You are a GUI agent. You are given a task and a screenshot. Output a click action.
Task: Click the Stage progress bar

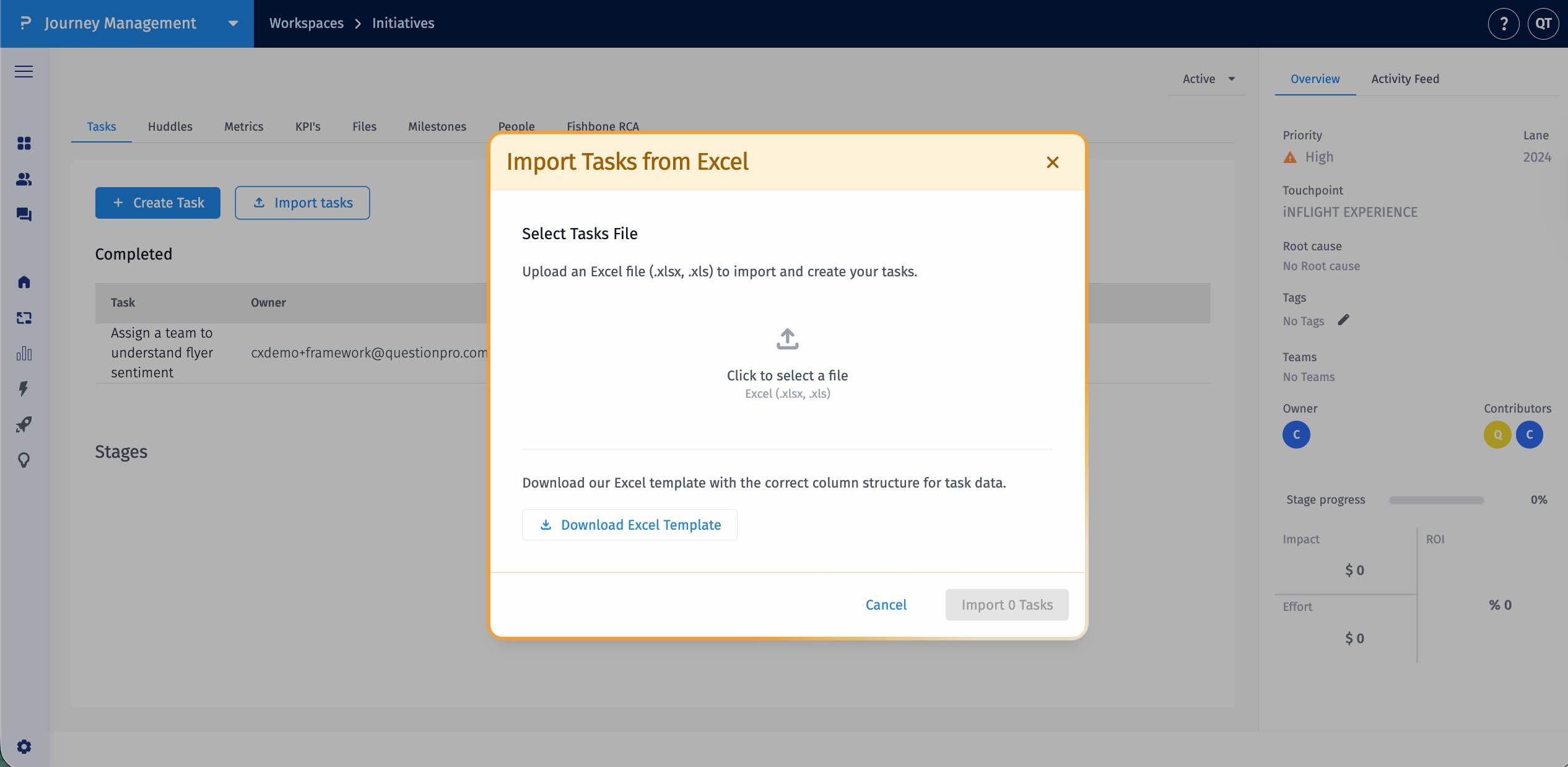(1435, 500)
